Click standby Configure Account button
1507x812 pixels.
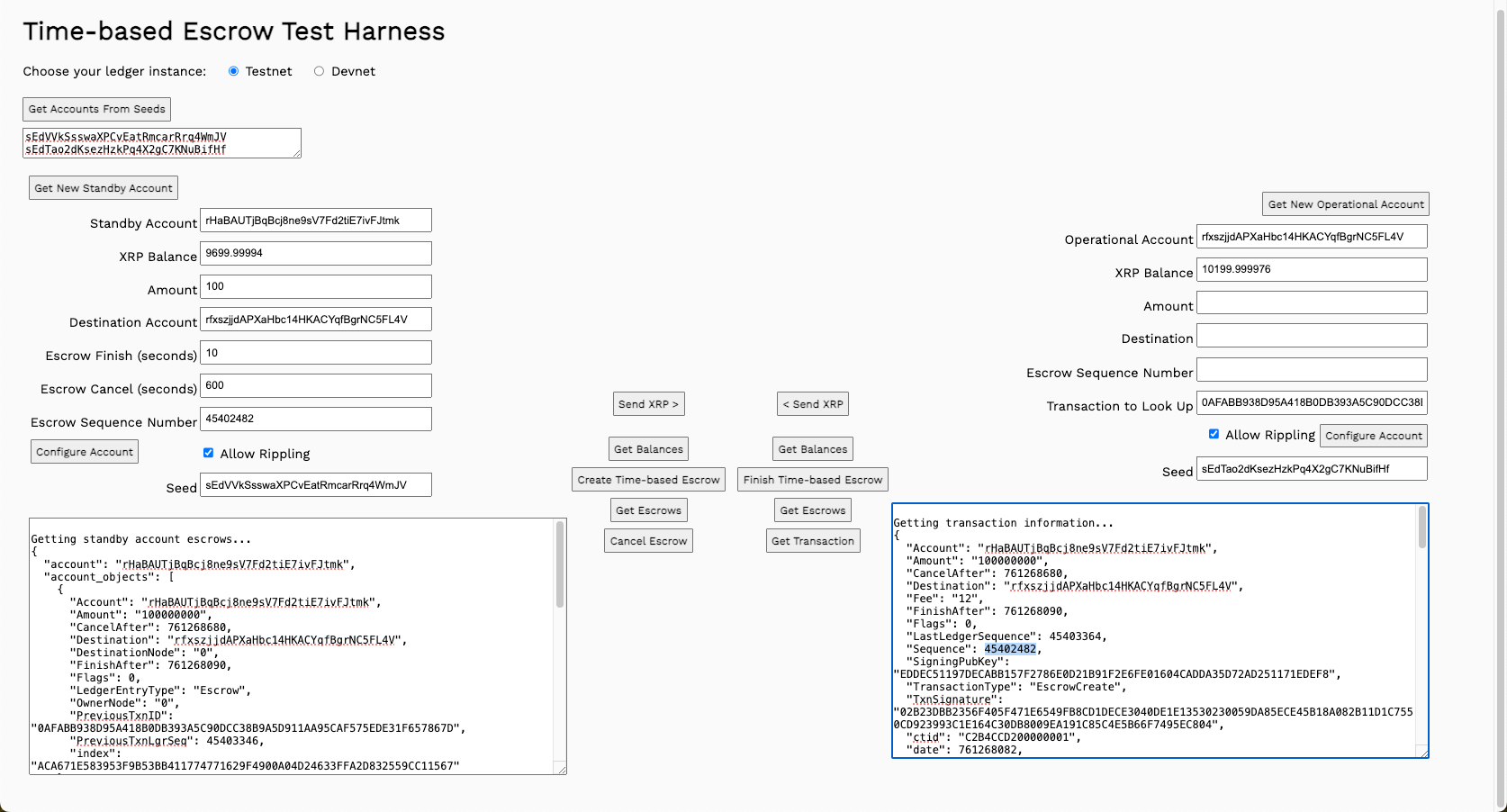(x=85, y=452)
